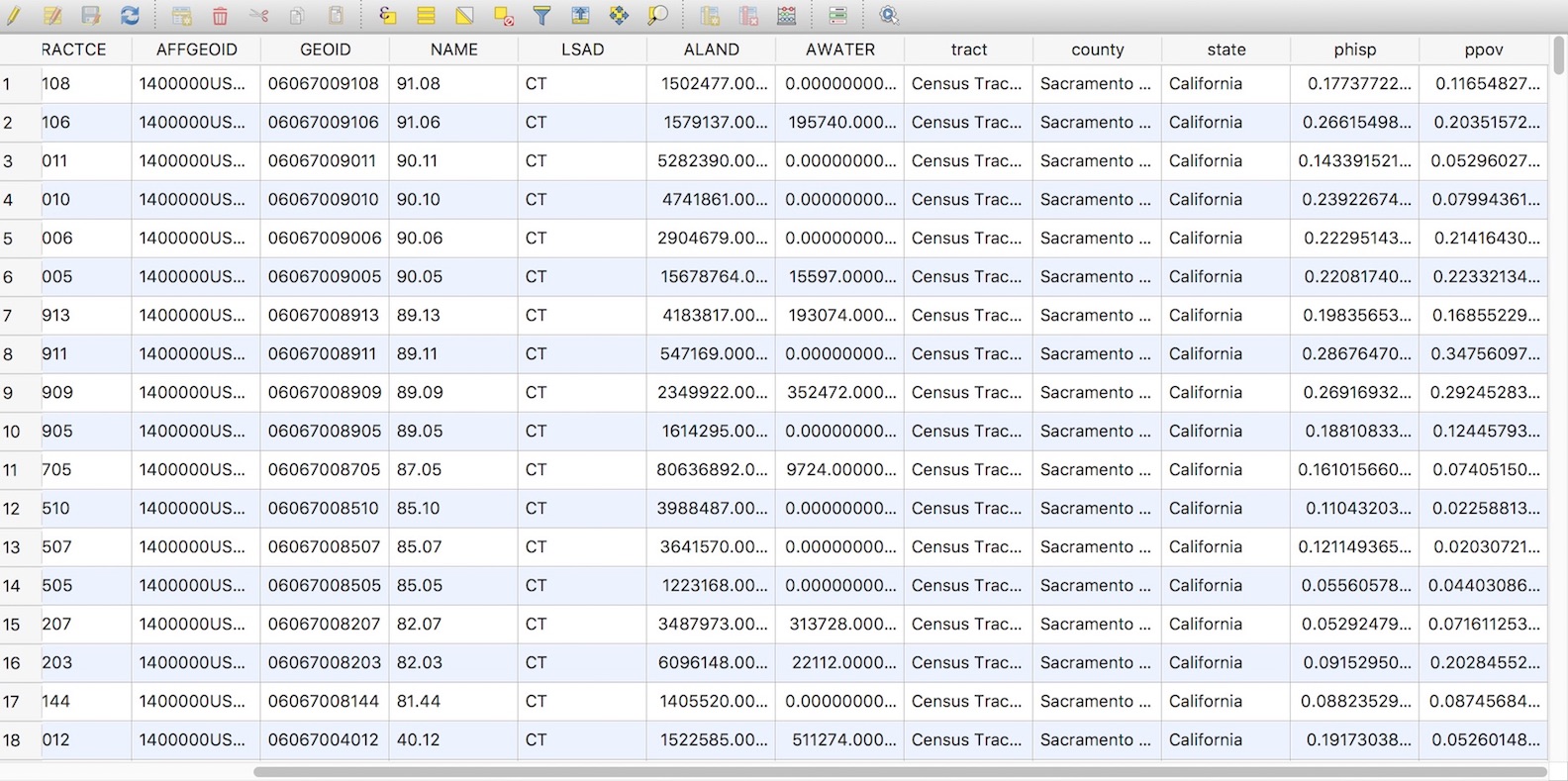This screenshot has width=1568, height=781.
Task: Paste features from the clipboard
Action: click(336, 15)
